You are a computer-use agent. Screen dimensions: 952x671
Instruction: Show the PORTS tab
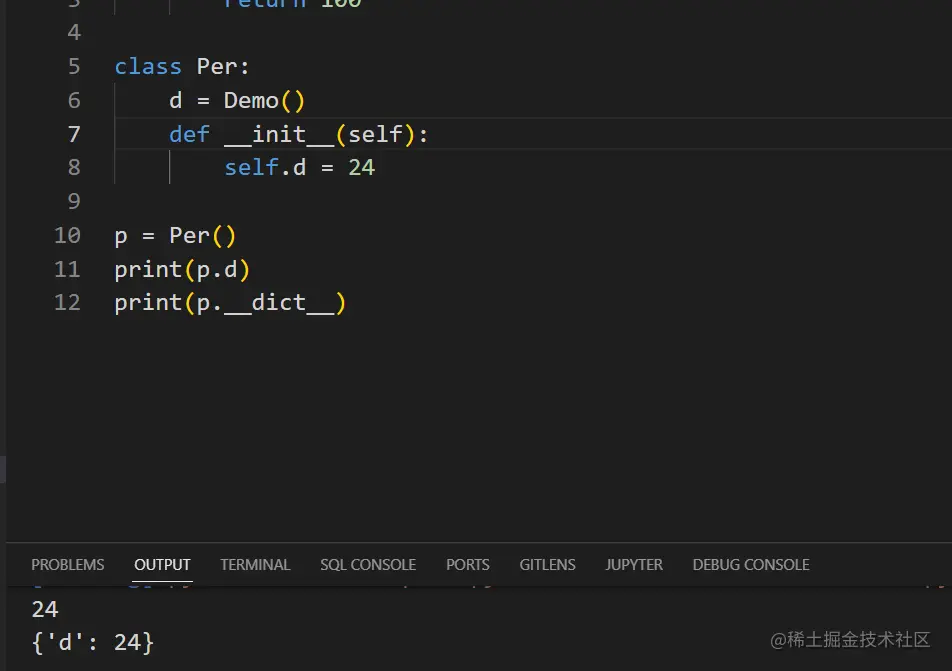pos(468,565)
